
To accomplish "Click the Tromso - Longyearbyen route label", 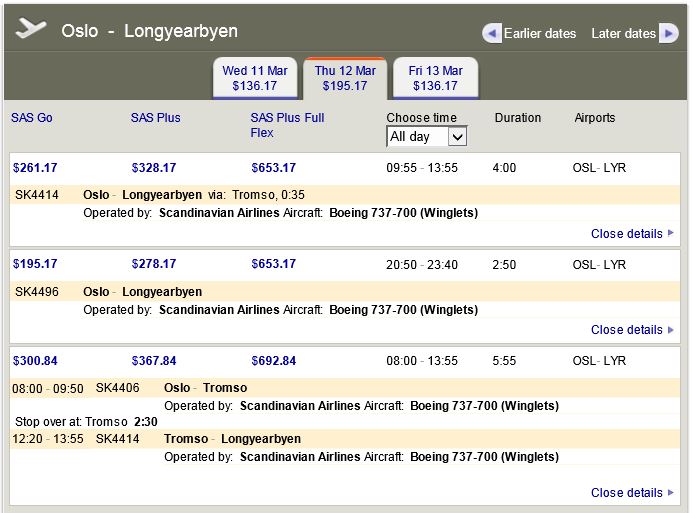I will [232, 439].
